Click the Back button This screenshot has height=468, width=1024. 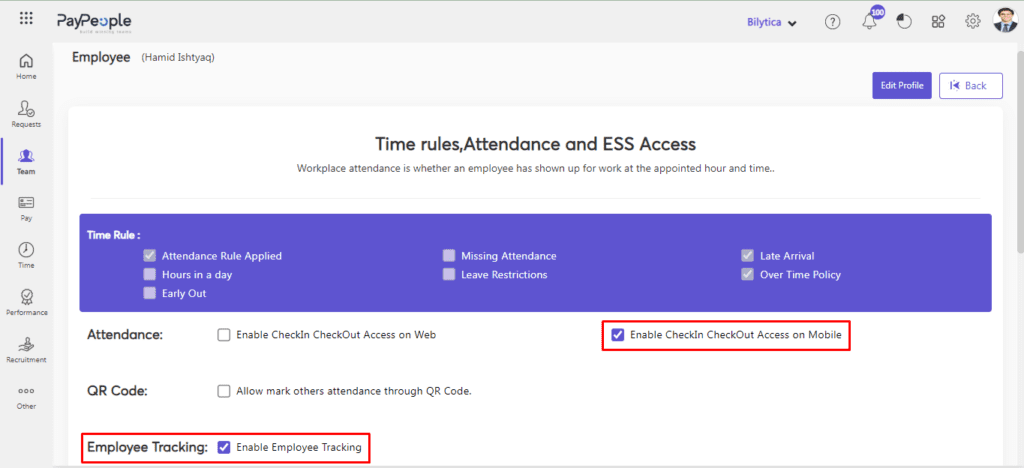tap(970, 85)
